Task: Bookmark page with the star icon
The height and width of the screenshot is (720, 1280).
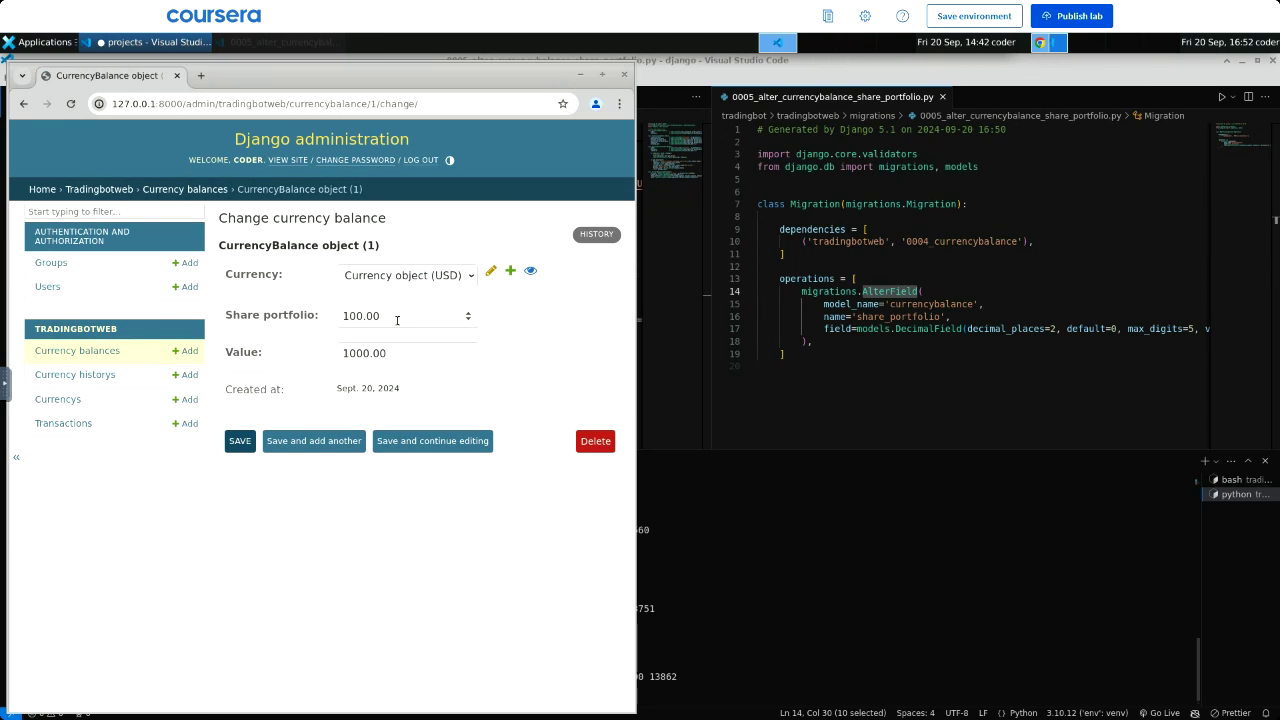Action: (x=563, y=104)
